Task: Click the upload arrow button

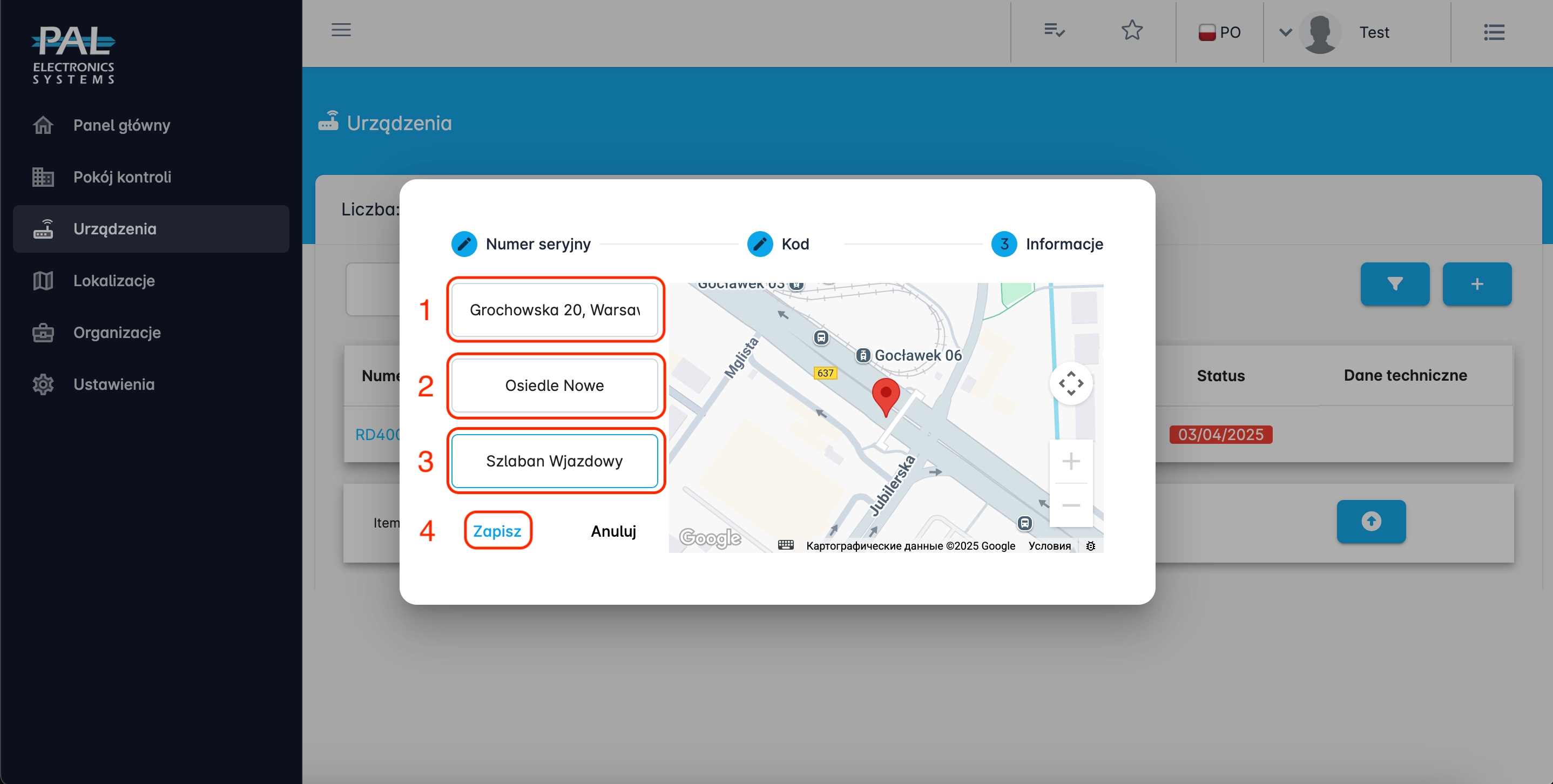Action: coord(1371,521)
